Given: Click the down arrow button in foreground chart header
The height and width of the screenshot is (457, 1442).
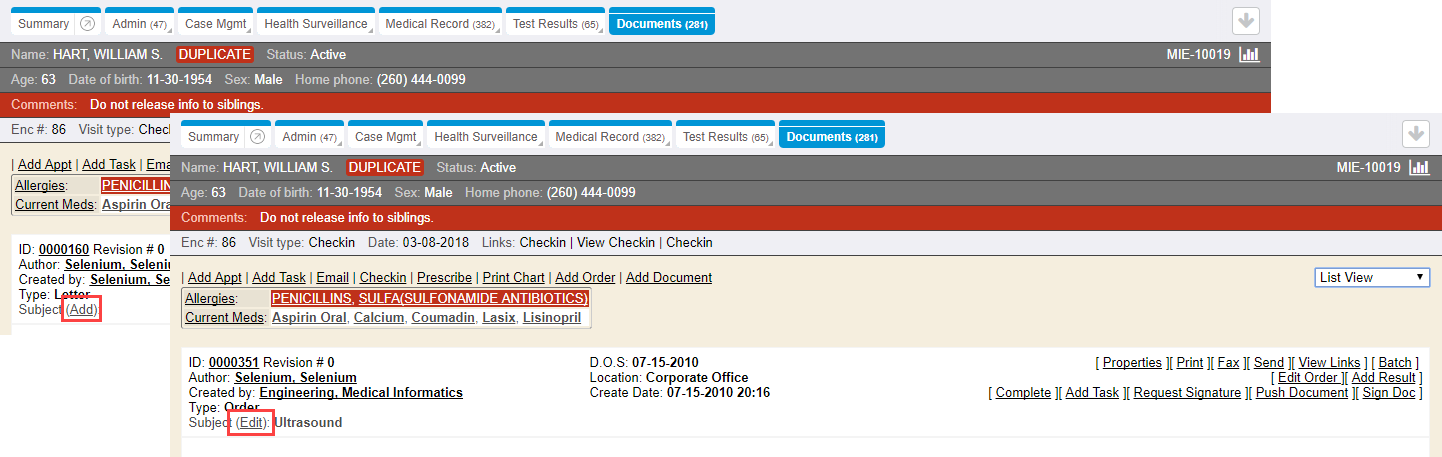Looking at the screenshot, I should [x=1415, y=133].
